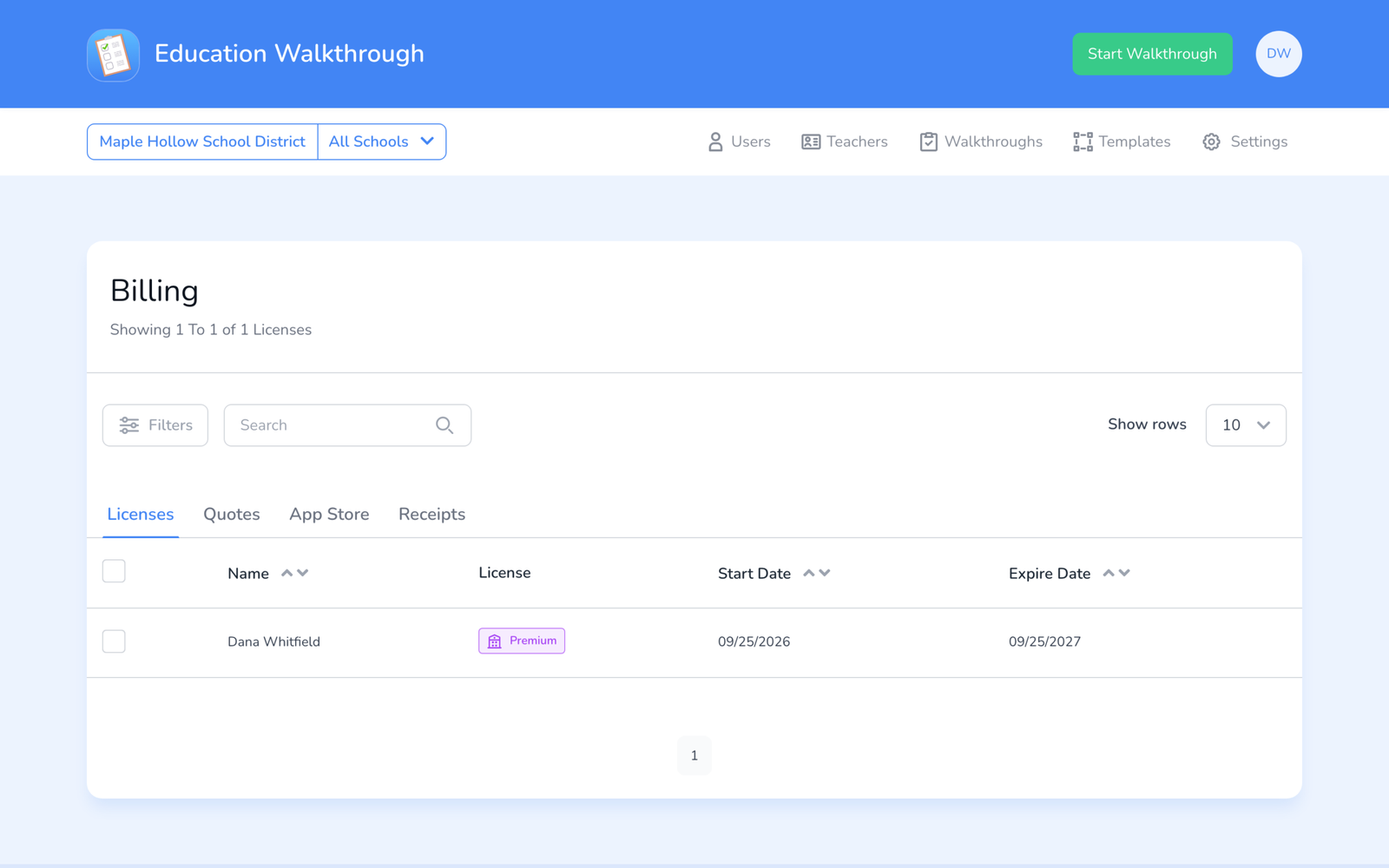Viewport: 1389px width, 868px height.
Task: Open the Settings menu item
Action: click(x=1245, y=141)
